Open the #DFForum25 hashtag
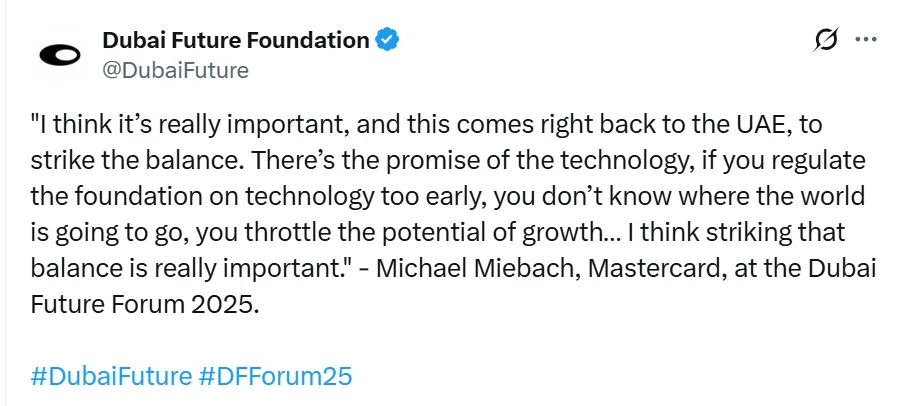Image resolution: width=904 pixels, height=406 pixels. point(276,376)
